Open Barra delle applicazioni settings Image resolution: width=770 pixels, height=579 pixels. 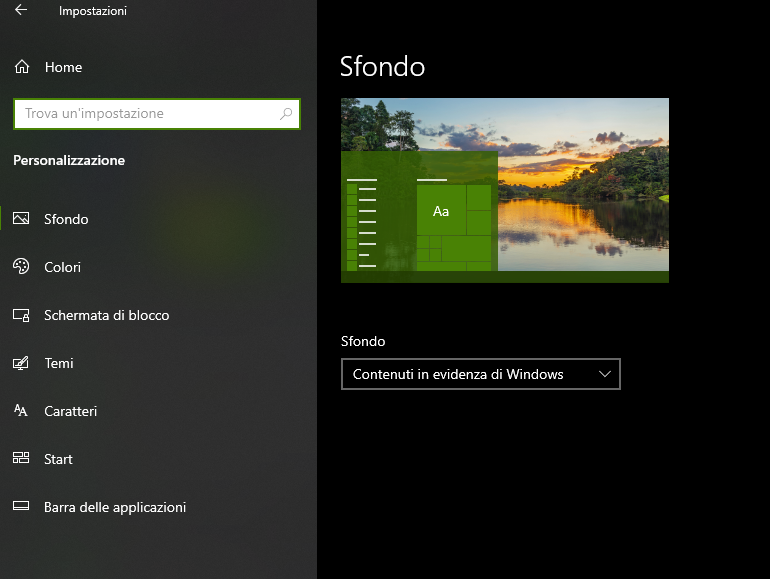click(x=158, y=507)
